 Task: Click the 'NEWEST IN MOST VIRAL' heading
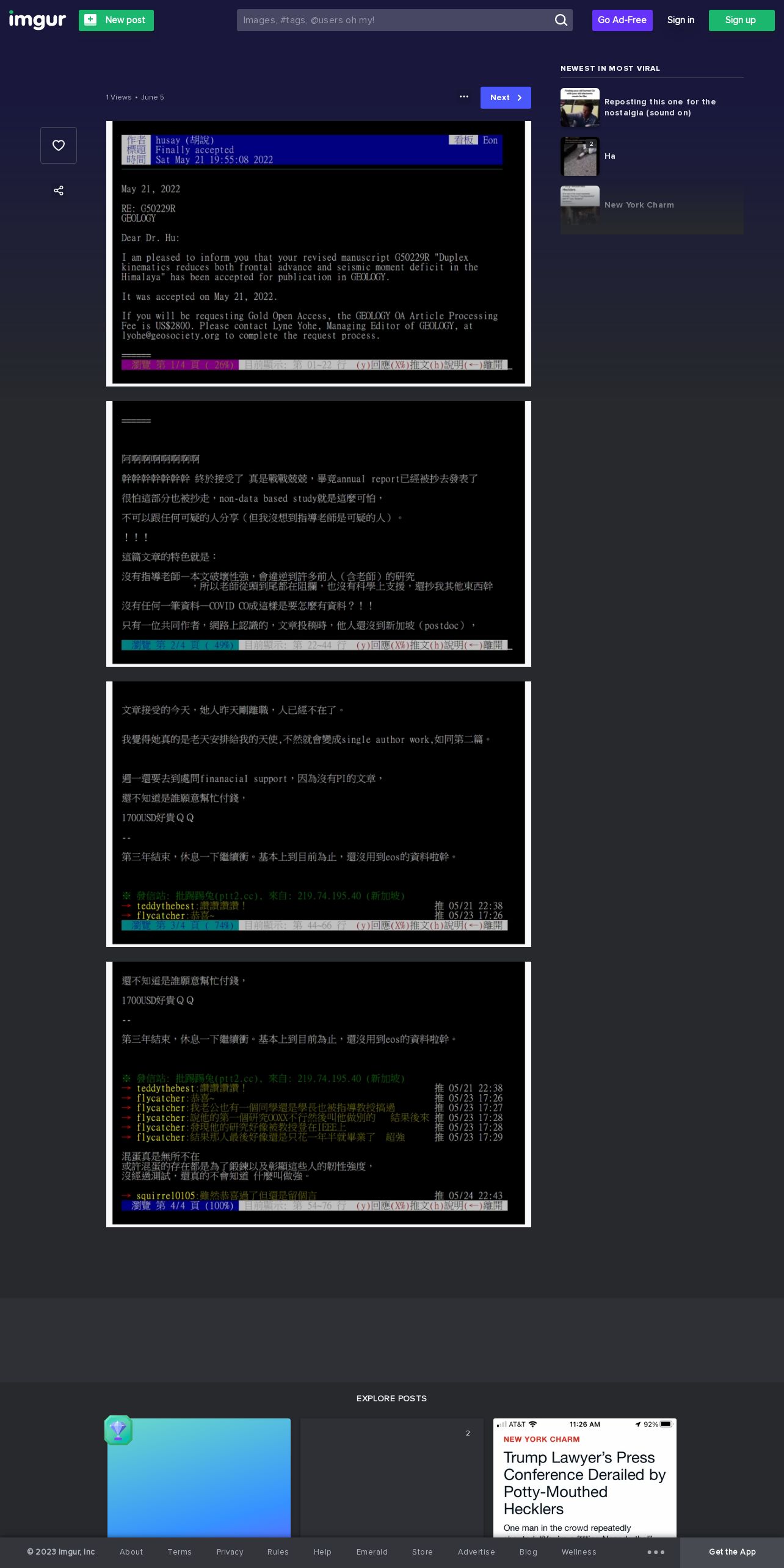(610, 68)
